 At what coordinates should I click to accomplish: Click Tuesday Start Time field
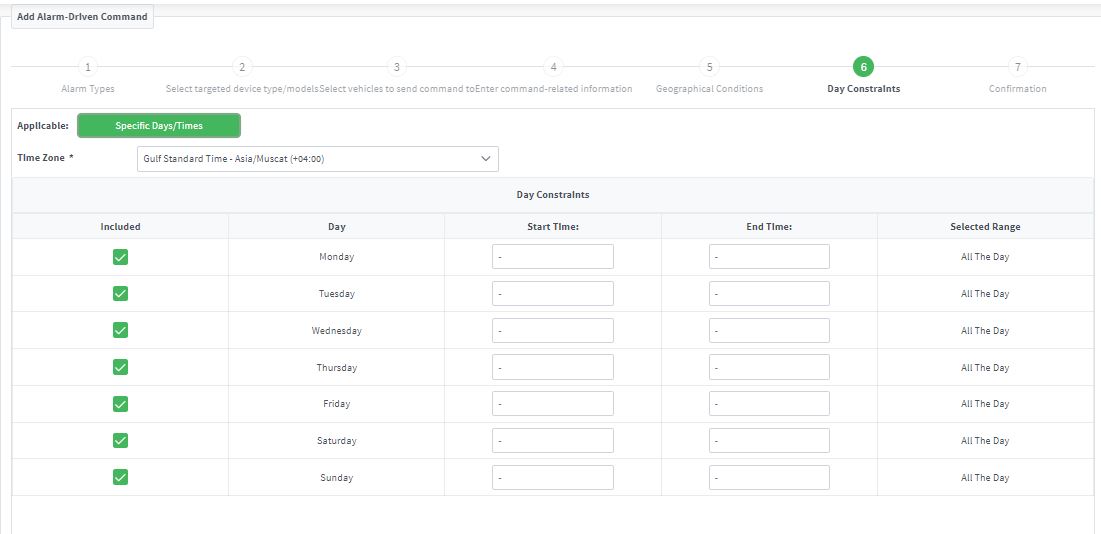[x=553, y=293]
